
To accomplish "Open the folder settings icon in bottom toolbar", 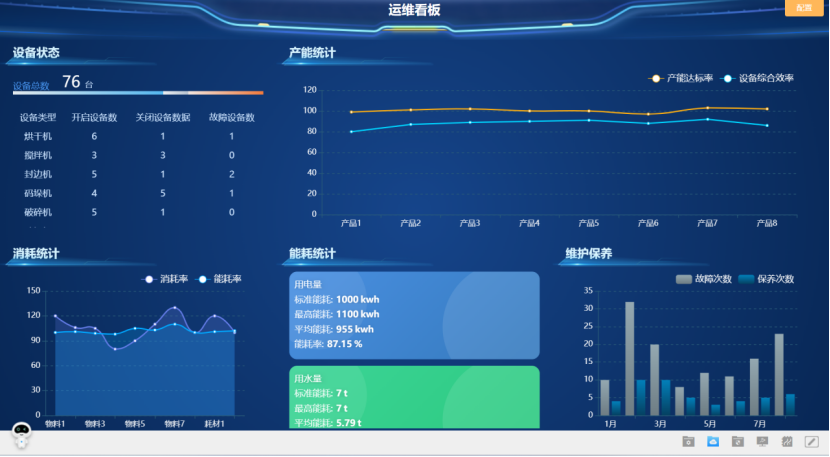I will click(x=688, y=441).
